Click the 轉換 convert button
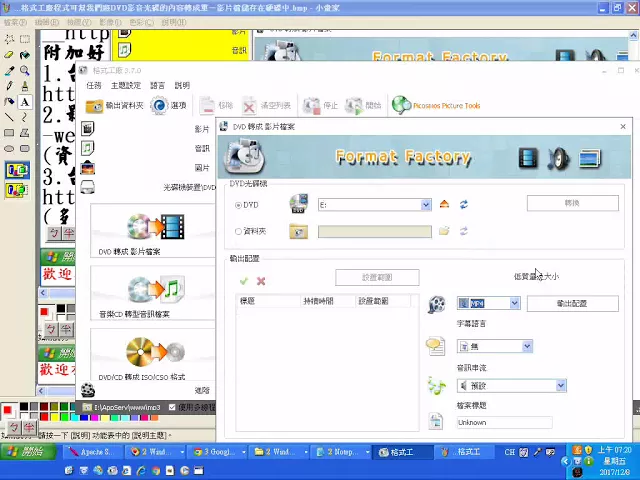Image resolution: width=640 pixels, height=480 pixels. click(572, 203)
